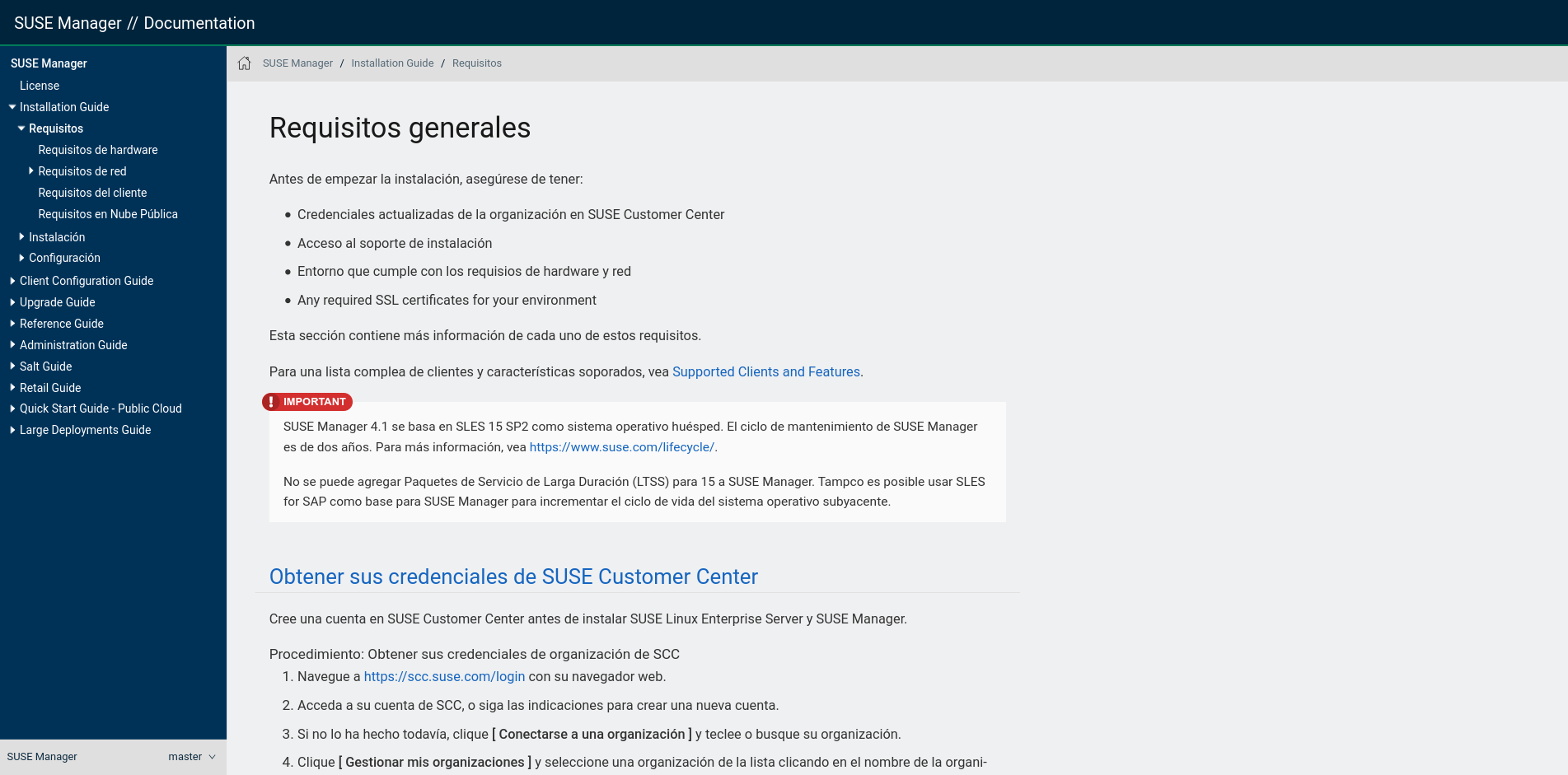Expand the Instalación section arrow

22,236
